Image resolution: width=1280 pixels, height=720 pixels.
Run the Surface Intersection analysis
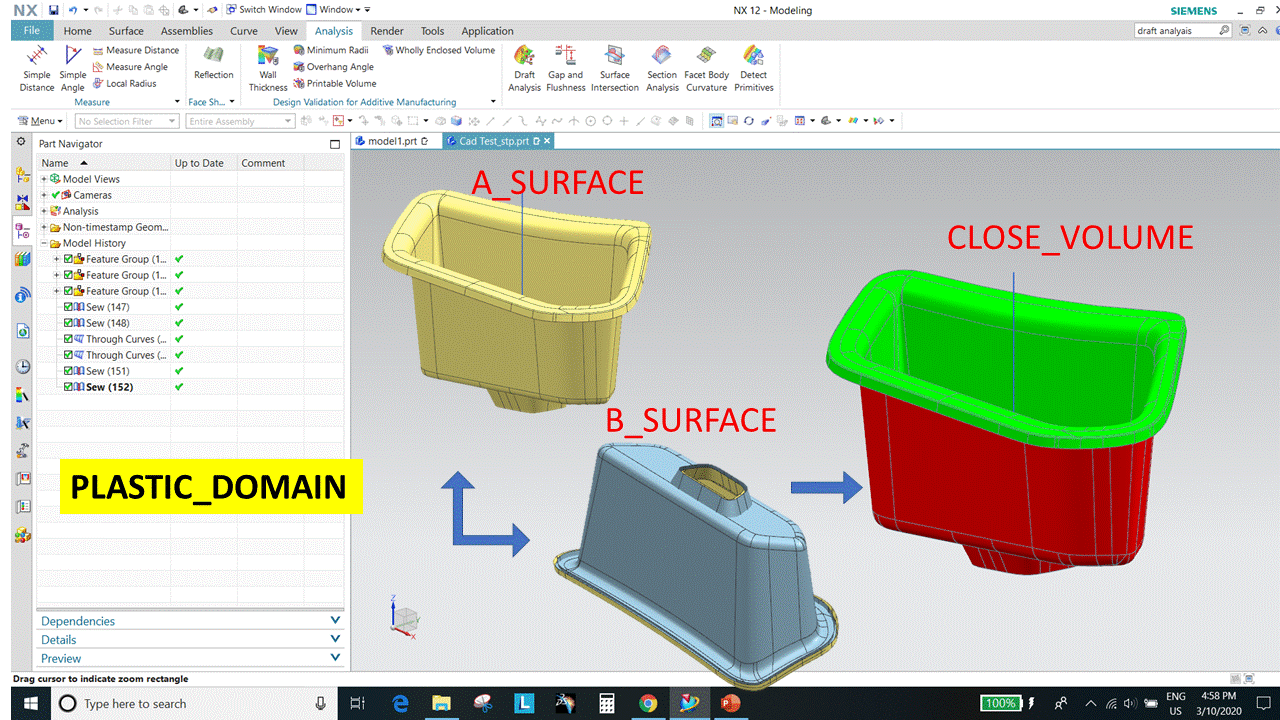click(614, 67)
